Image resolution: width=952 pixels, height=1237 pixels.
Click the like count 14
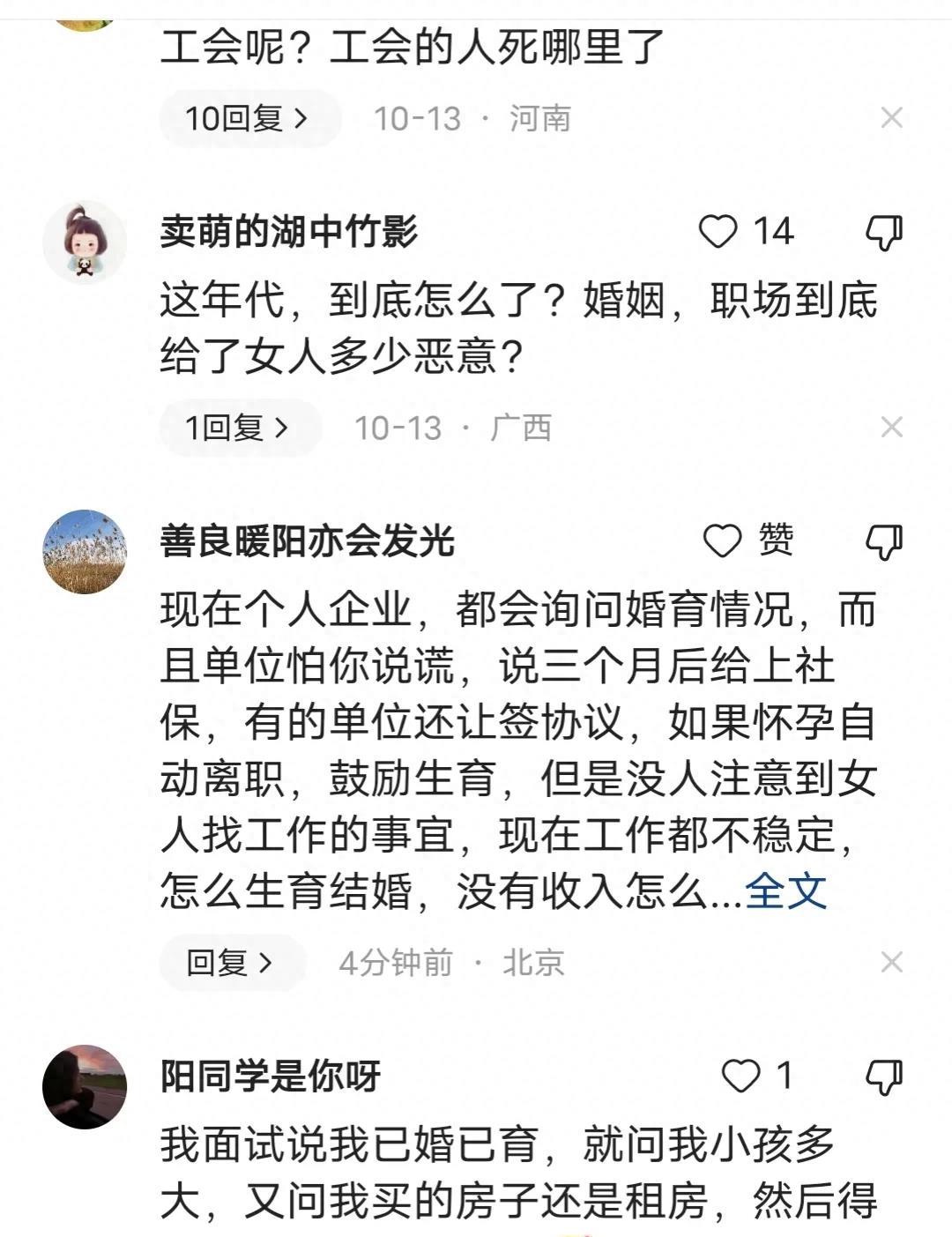coord(770,233)
